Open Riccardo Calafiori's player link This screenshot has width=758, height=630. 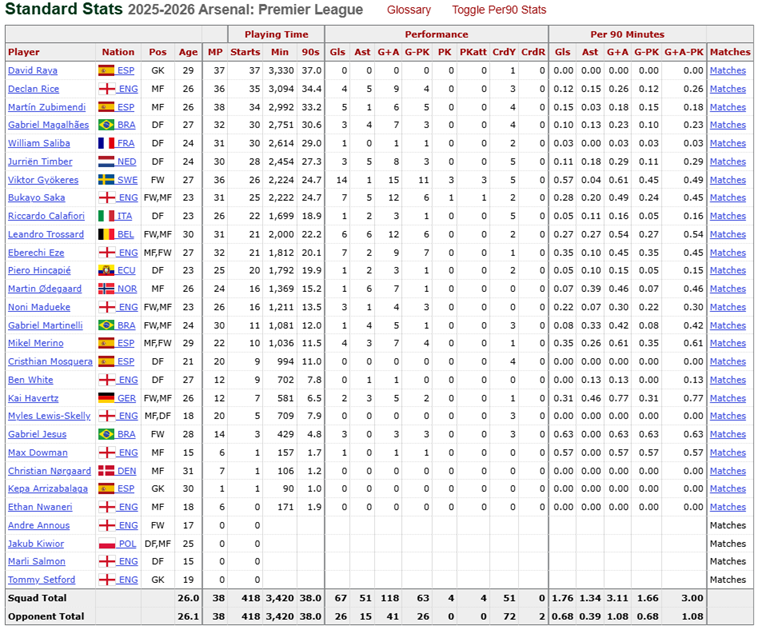click(46, 216)
